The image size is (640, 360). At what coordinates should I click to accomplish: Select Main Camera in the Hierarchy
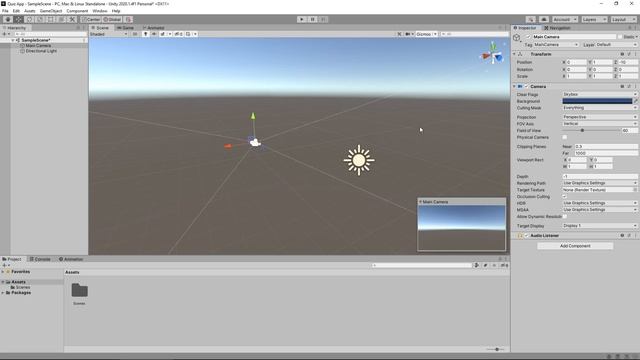point(38,46)
